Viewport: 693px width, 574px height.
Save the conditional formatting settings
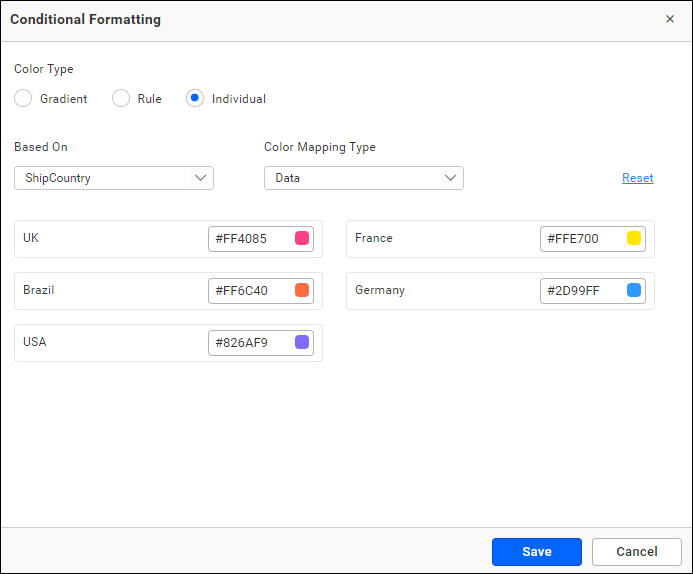(x=536, y=552)
